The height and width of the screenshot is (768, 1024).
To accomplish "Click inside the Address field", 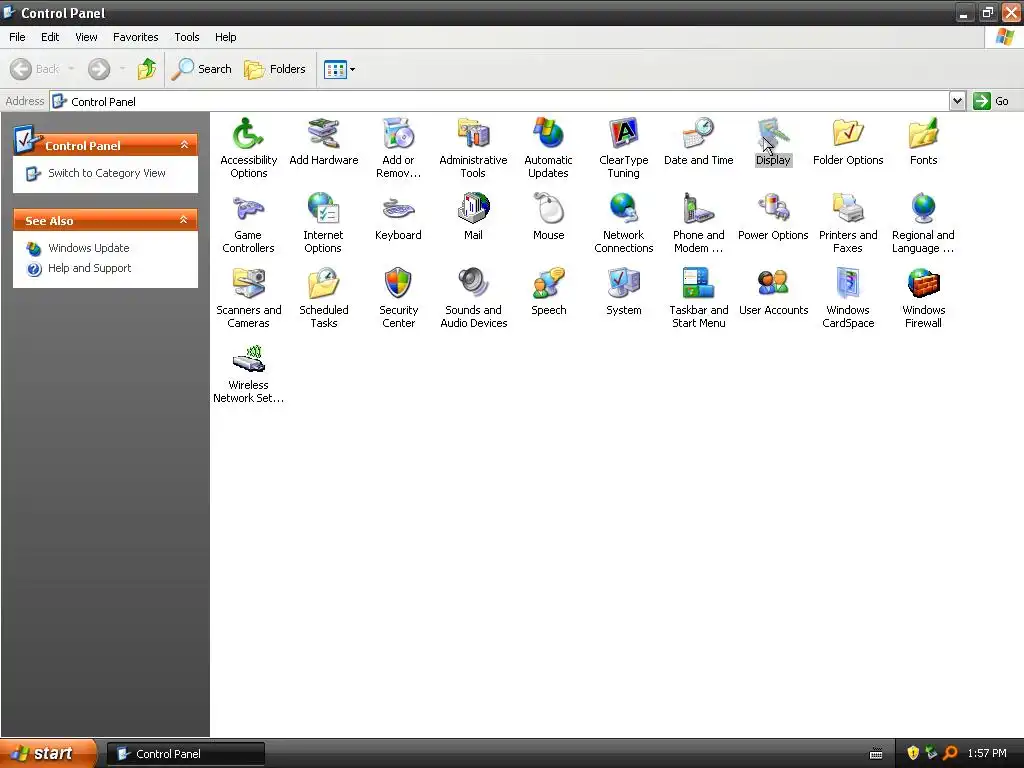I will pos(500,101).
